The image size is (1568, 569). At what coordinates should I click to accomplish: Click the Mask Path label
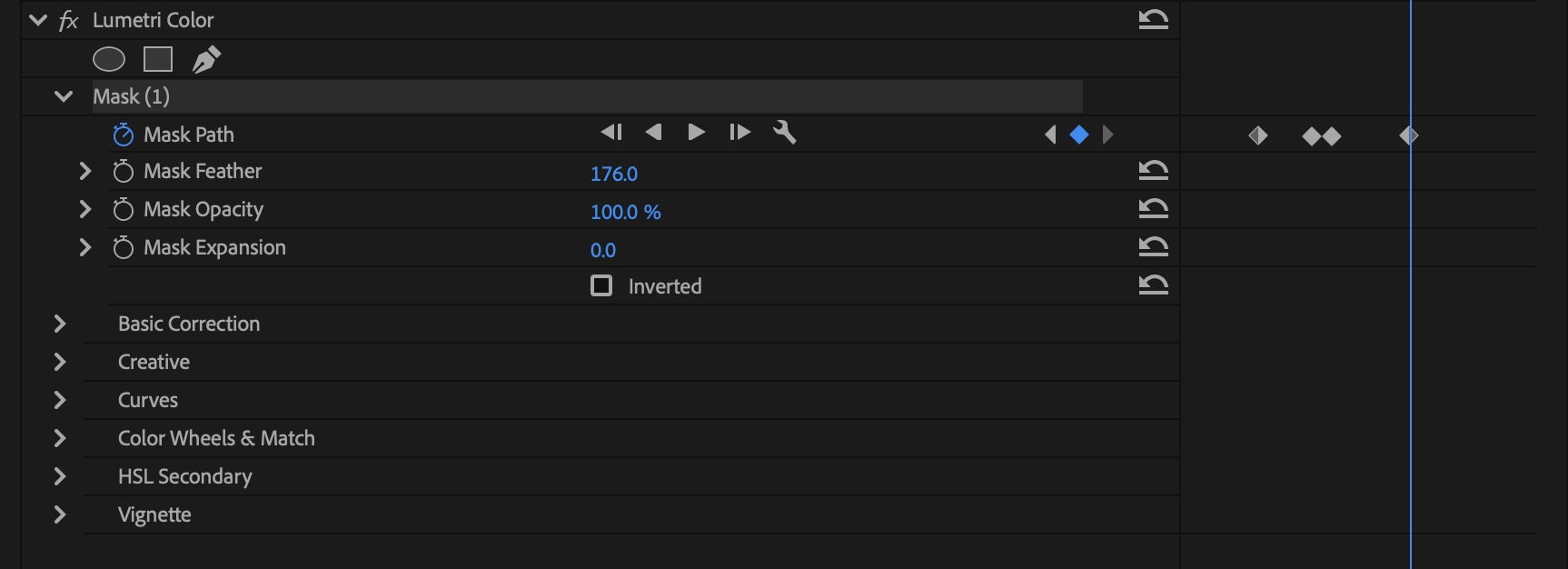(x=189, y=135)
